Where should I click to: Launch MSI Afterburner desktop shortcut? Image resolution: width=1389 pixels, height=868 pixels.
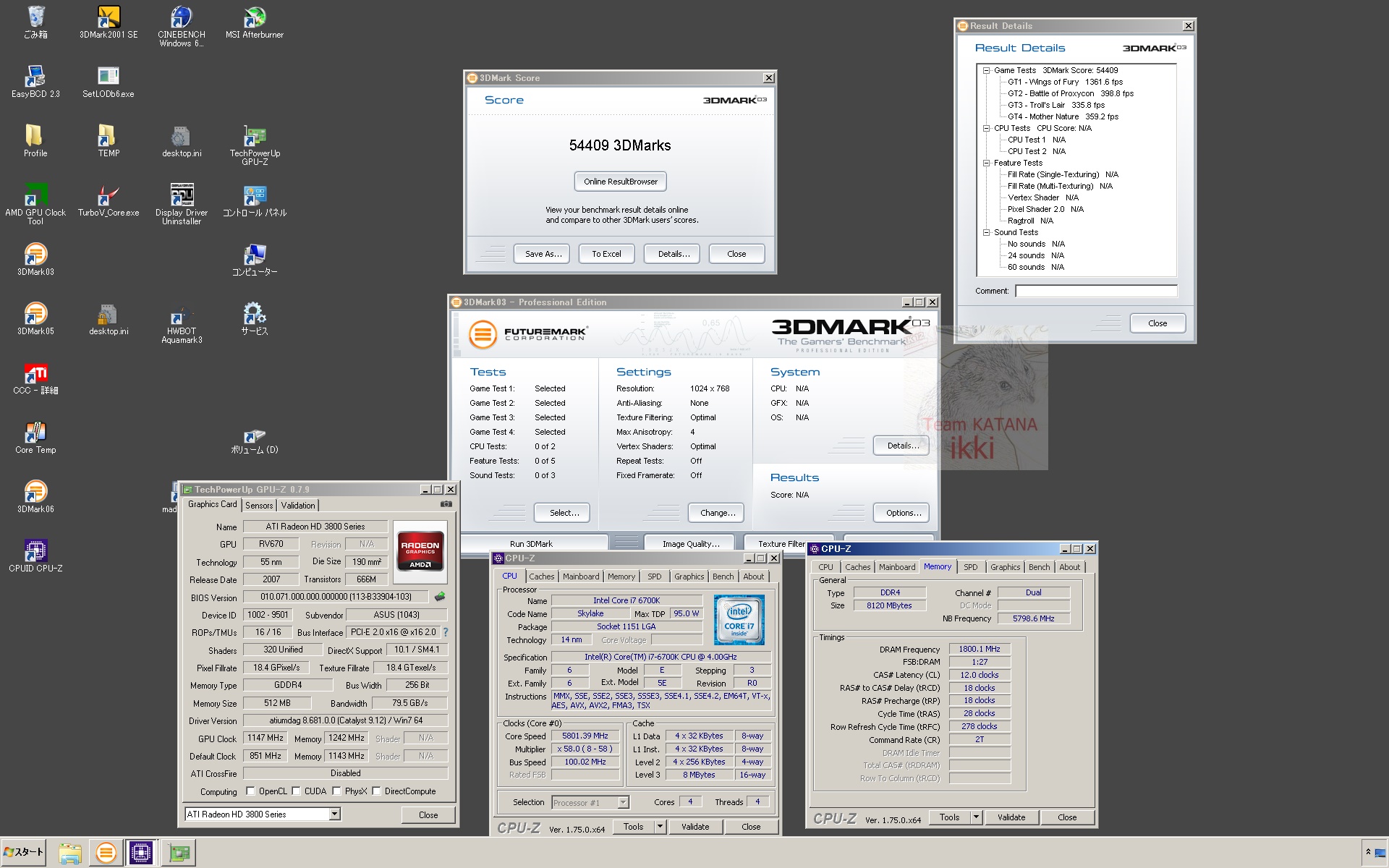(x=255, y=22)
